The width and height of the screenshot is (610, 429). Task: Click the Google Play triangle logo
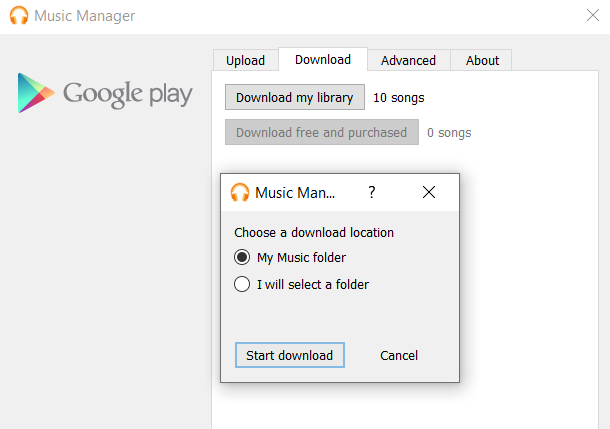36,93
